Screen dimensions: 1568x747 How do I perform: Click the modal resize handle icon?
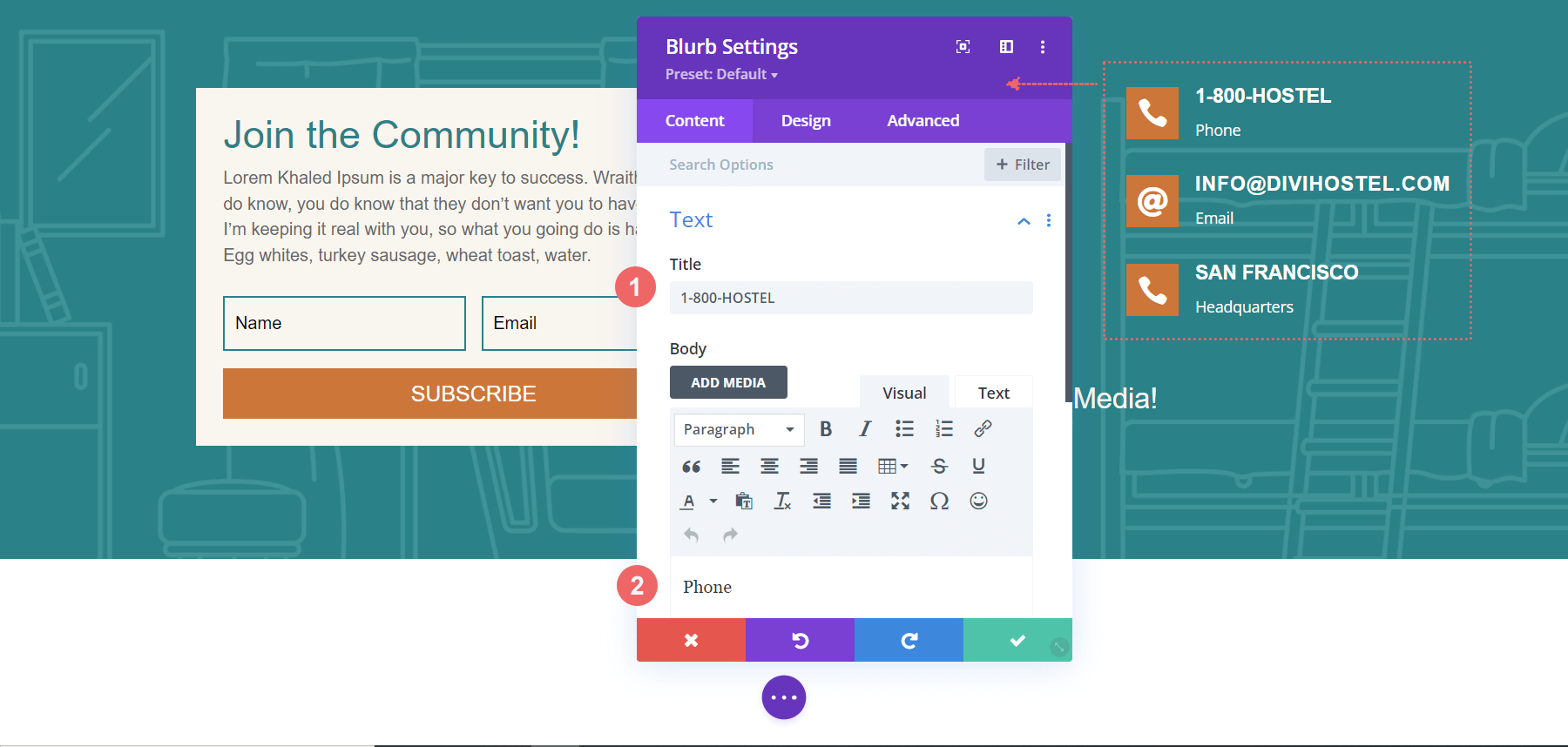1059,647
